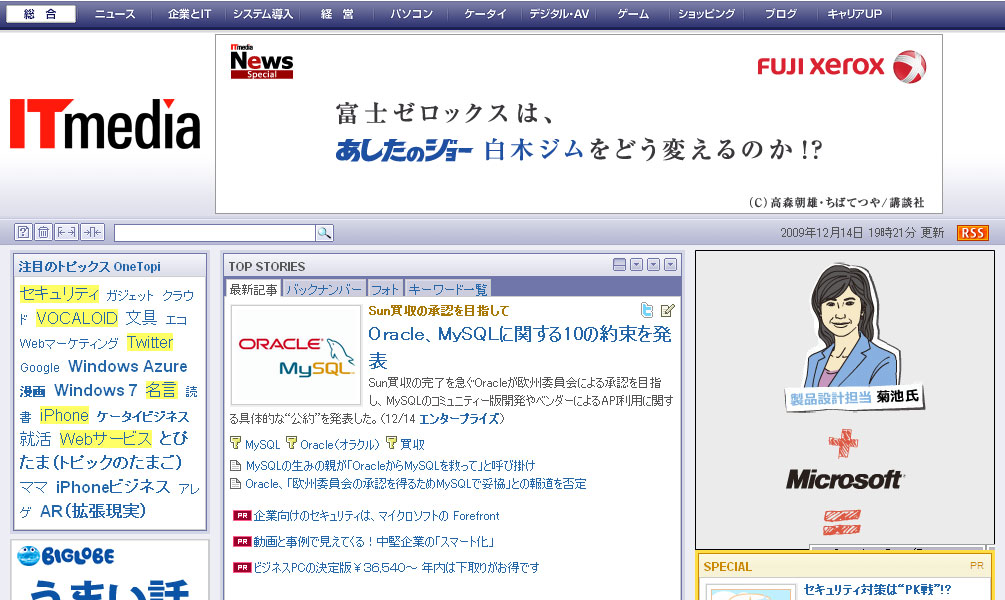
Task: Click the notepad pencil icon beside Twitter
Action: (x=668, y=310)
